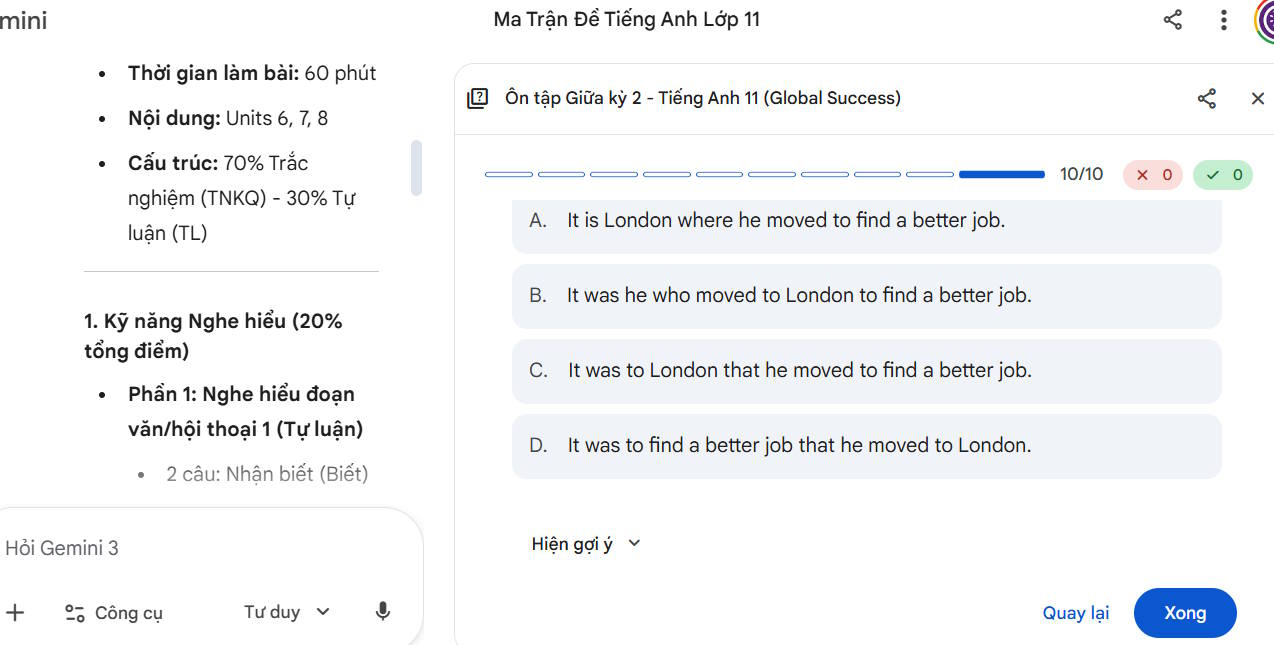This screenshot has width=1274, height=645.
Task: Click the share icon in the top header
Action: point(1173,20)
